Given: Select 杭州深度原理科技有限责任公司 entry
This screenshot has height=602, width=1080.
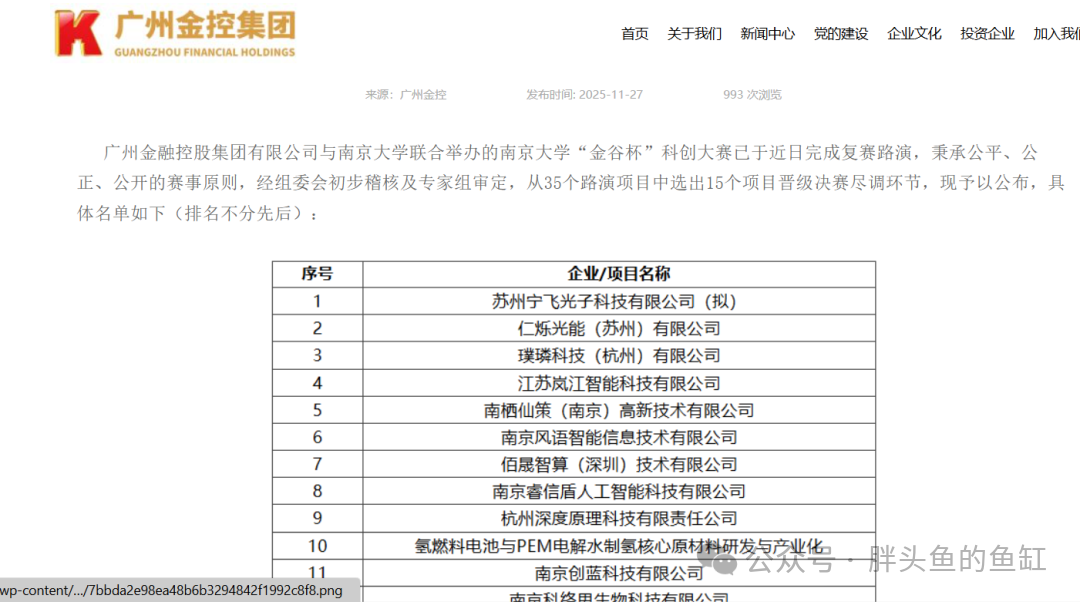Looking at the screenshot, I should 619,518.
